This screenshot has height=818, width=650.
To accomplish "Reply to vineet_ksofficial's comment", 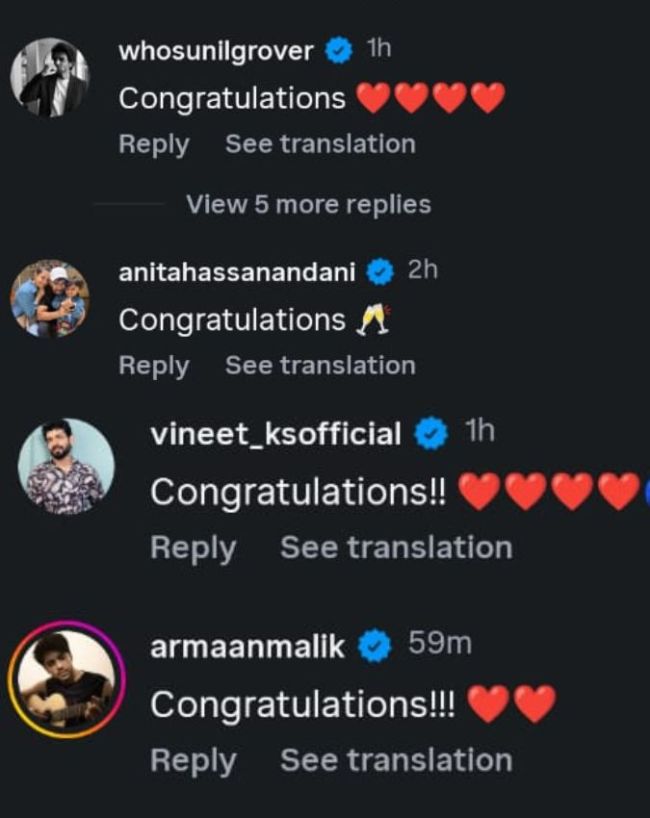I will pyautogui.click(x=193, y=548).
